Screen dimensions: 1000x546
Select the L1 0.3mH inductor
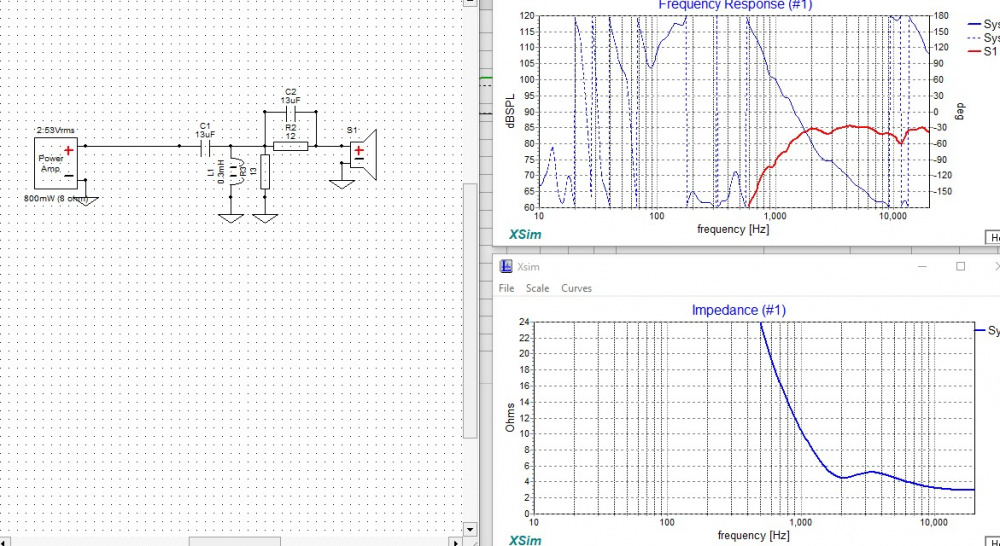(x=231, y=171)
